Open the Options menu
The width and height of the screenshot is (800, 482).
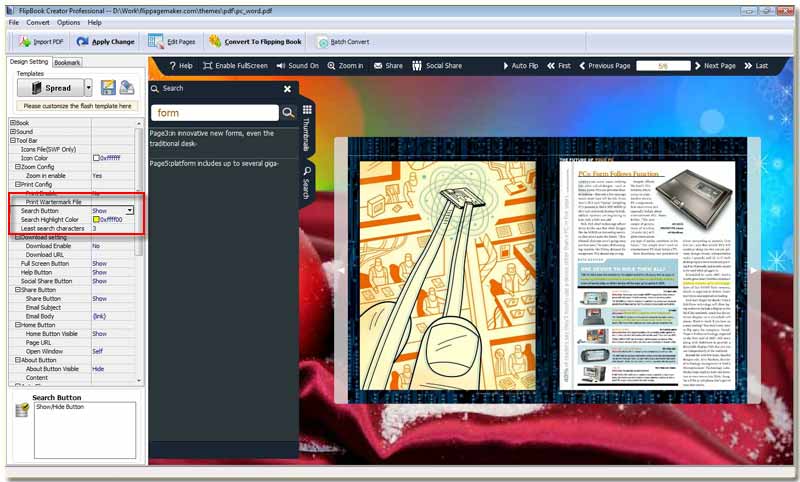pyautogui.click(x=68, y=22)
